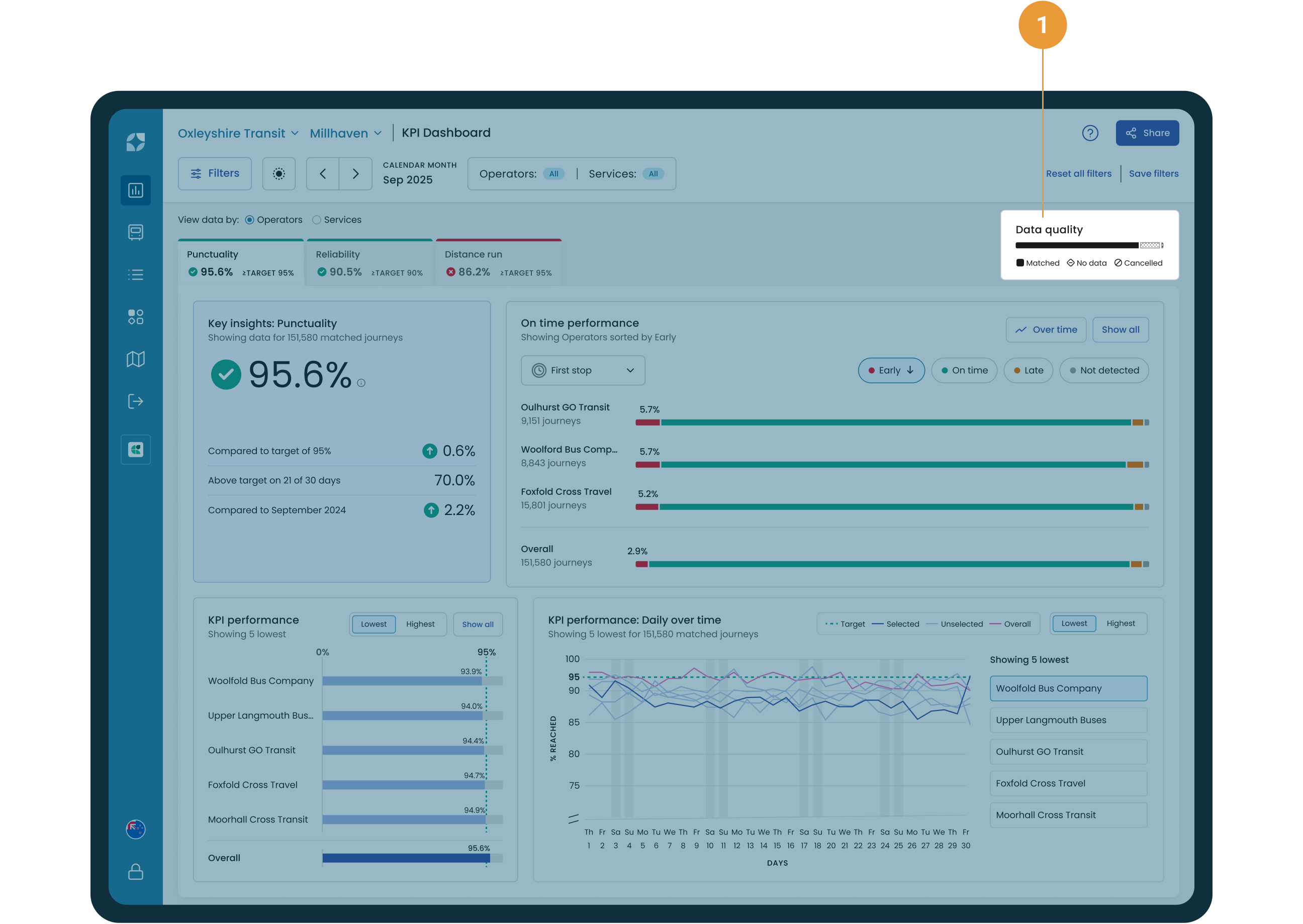Expand the Millhaven region dropdown

[345, 133]
